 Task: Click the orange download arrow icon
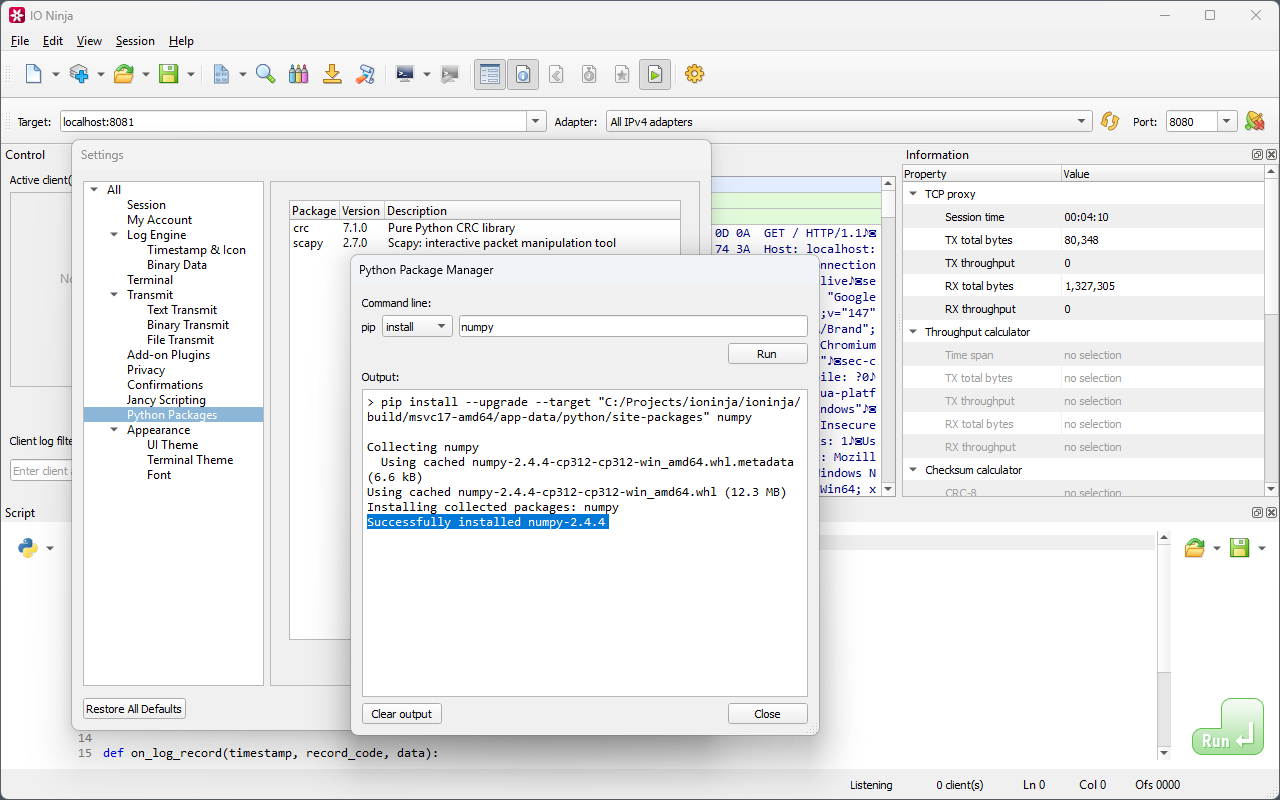[x=332, y=74]
